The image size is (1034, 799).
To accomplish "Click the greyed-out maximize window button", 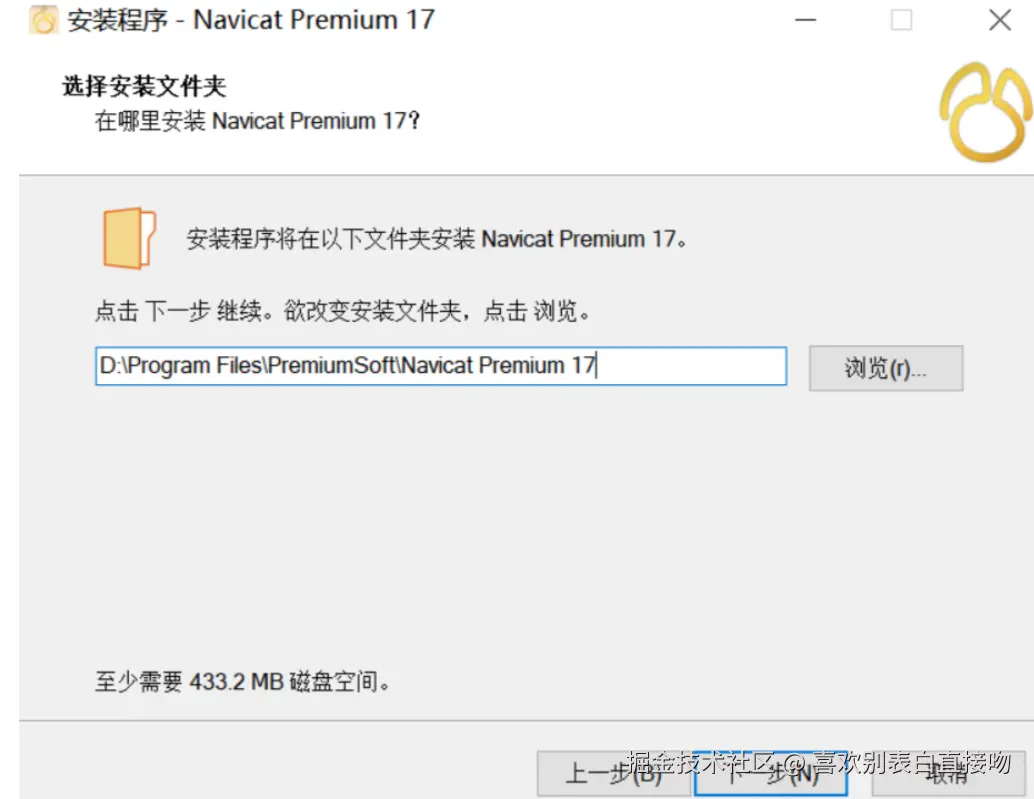I will point(901,20).
